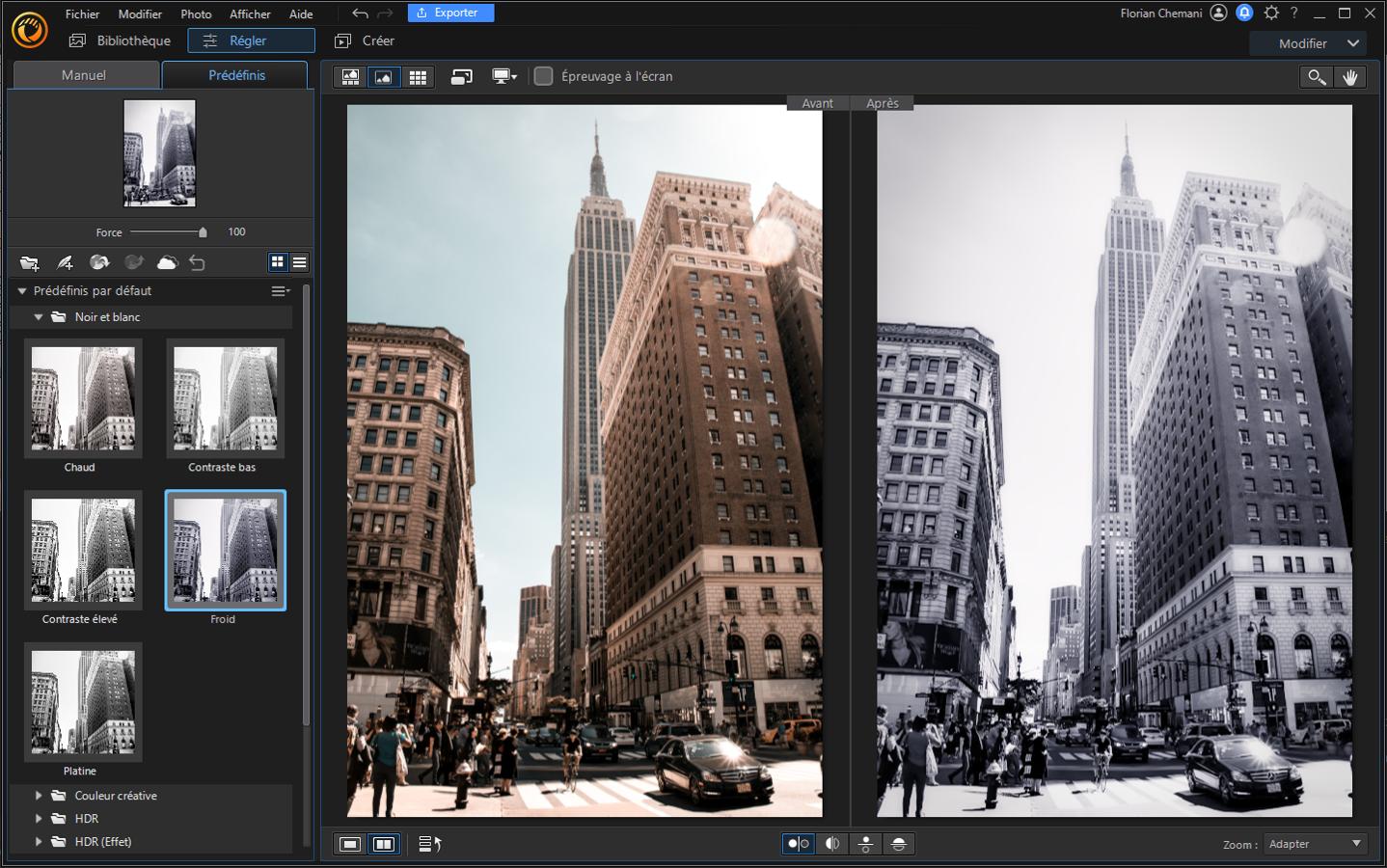Open the Zoom Adapter dropdown
The image size is (1387, 868).
(x=1316, y=844)
